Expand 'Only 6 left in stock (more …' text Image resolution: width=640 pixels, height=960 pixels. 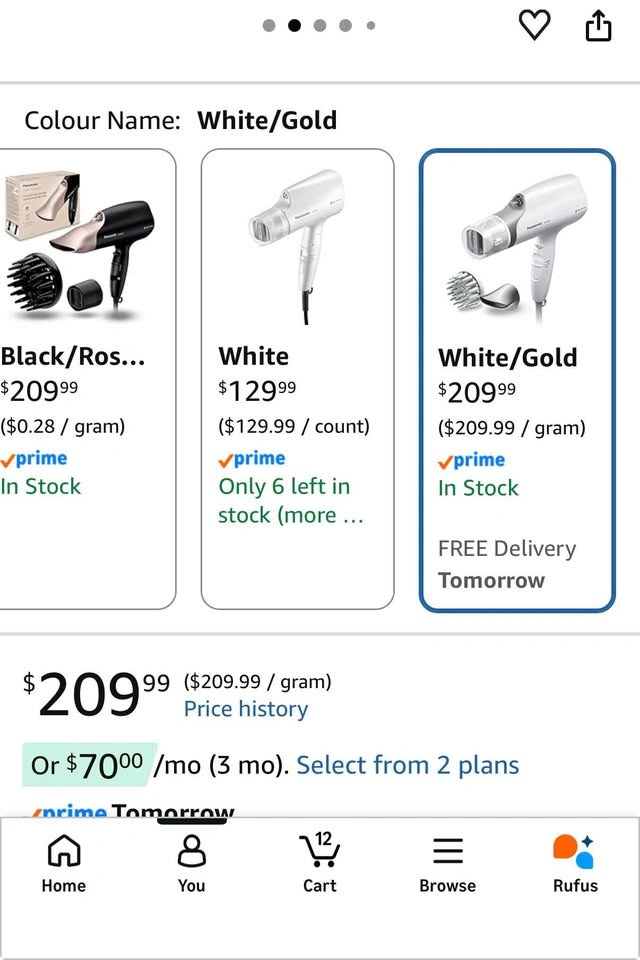pyautogui.click(x=291, y=501)
